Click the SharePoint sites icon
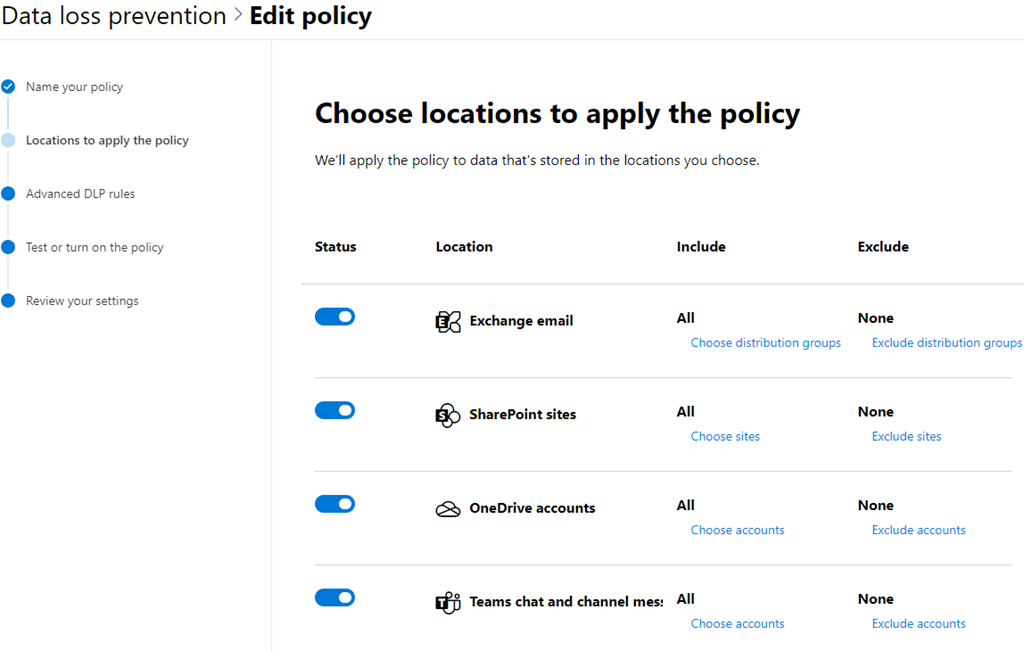 point(448,415)
